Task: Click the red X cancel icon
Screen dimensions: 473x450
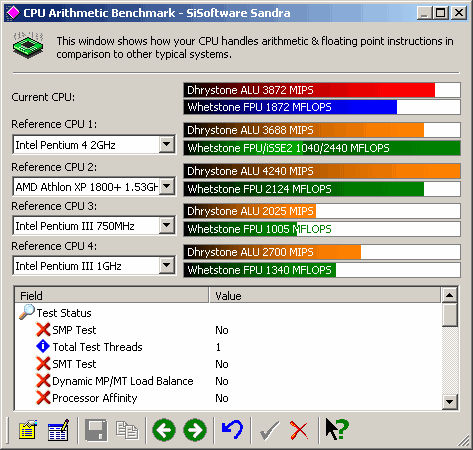Action: (299, 430)
